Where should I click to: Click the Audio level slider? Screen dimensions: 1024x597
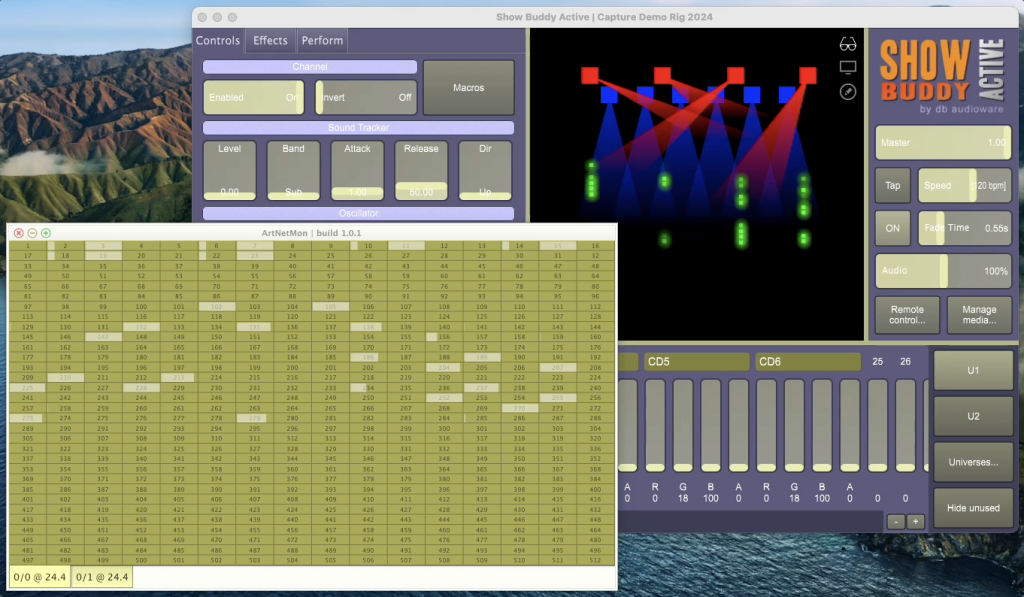[x=943, y=271]
